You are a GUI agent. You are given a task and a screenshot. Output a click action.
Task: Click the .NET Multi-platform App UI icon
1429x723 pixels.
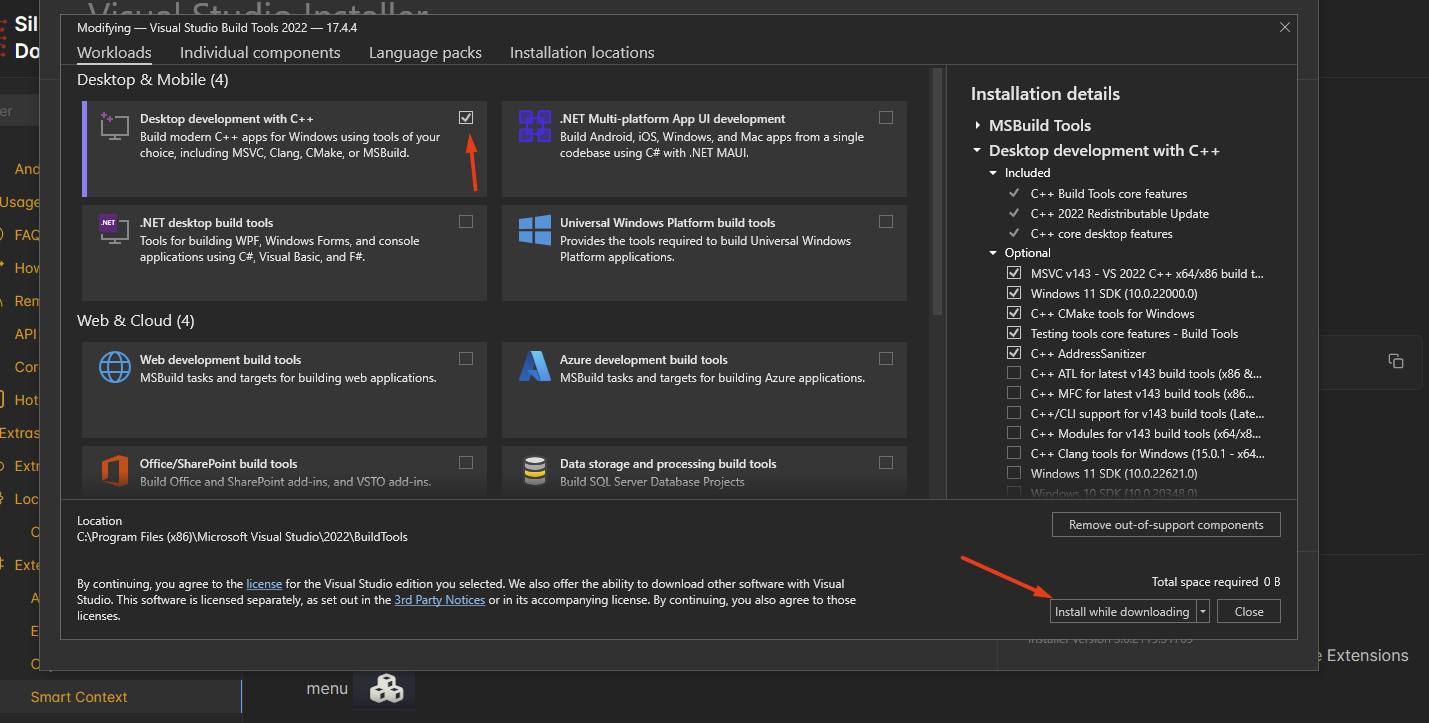pos(533,127)
